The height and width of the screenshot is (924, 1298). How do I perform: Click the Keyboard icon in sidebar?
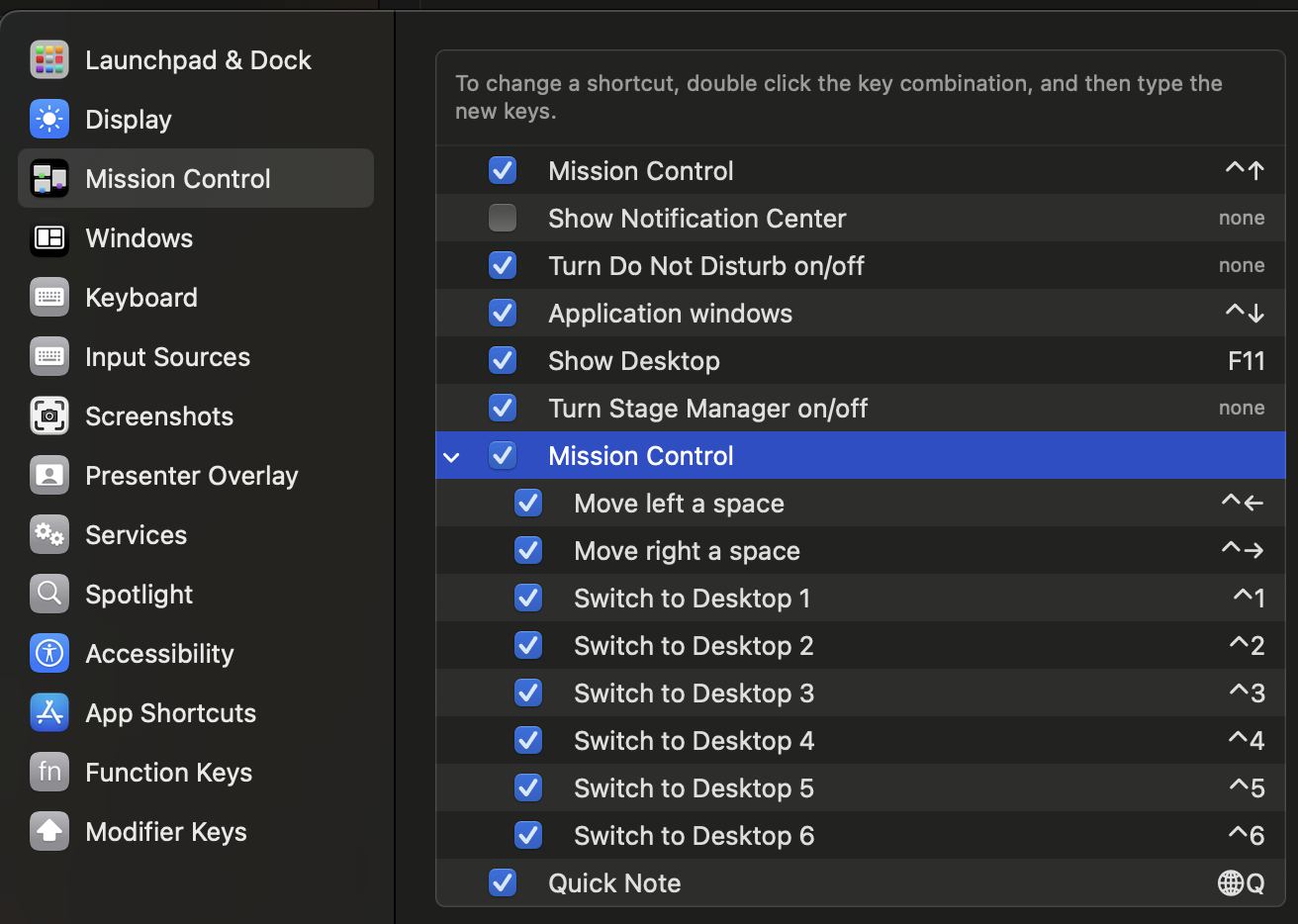[x=49, y=297]
